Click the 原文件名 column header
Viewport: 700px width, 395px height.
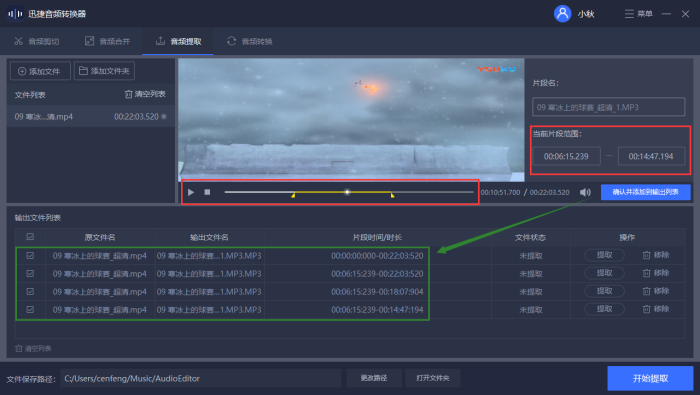(x=100, y=237)
